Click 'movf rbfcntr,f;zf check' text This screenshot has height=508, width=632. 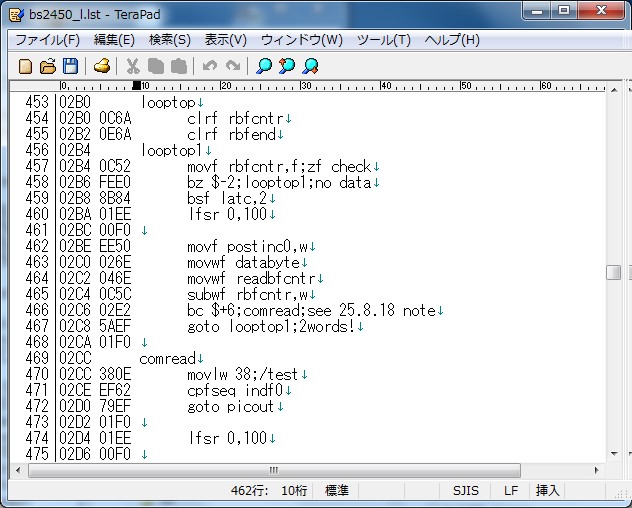[279, 167]
